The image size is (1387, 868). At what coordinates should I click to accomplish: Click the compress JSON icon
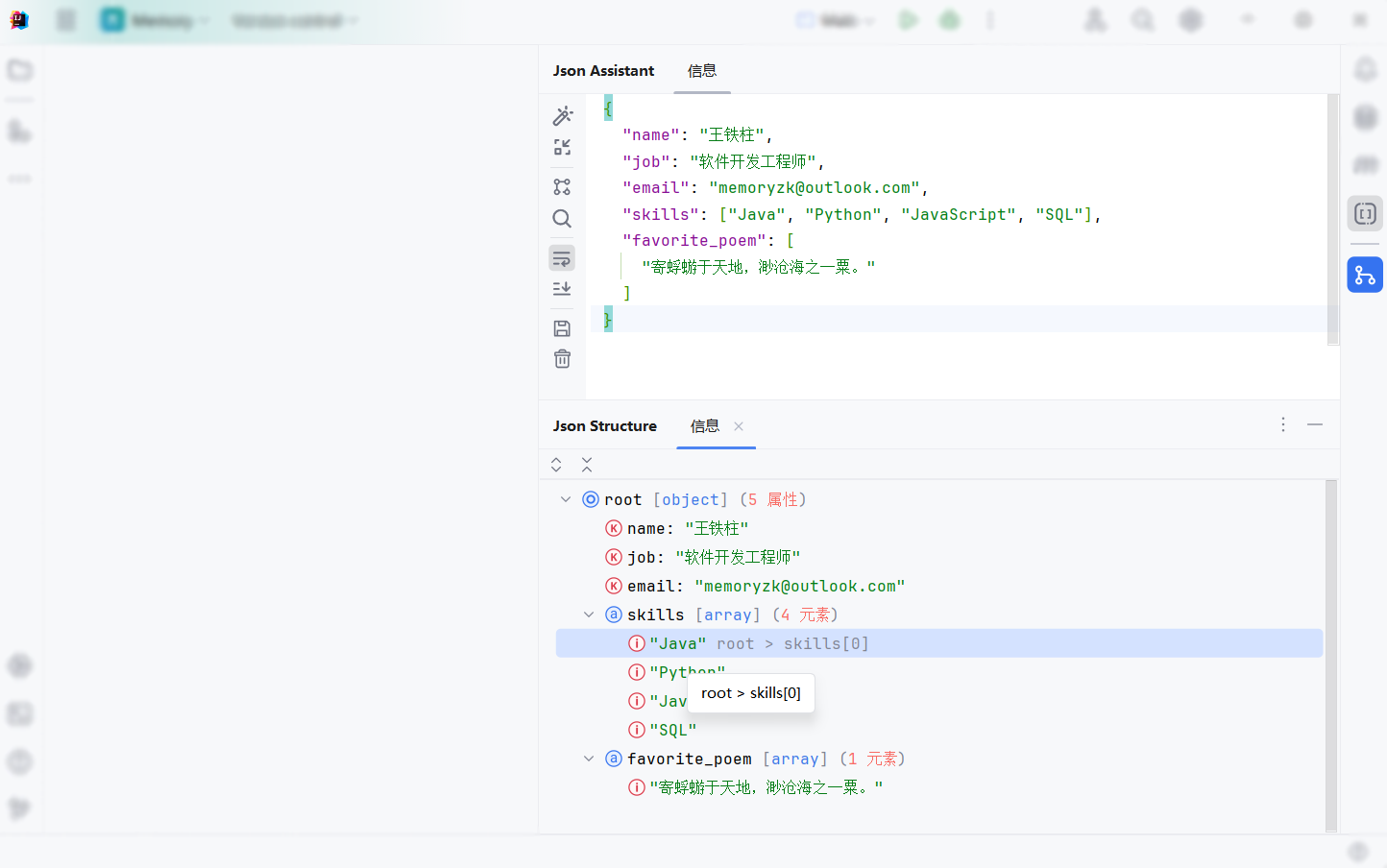(563, 147)
